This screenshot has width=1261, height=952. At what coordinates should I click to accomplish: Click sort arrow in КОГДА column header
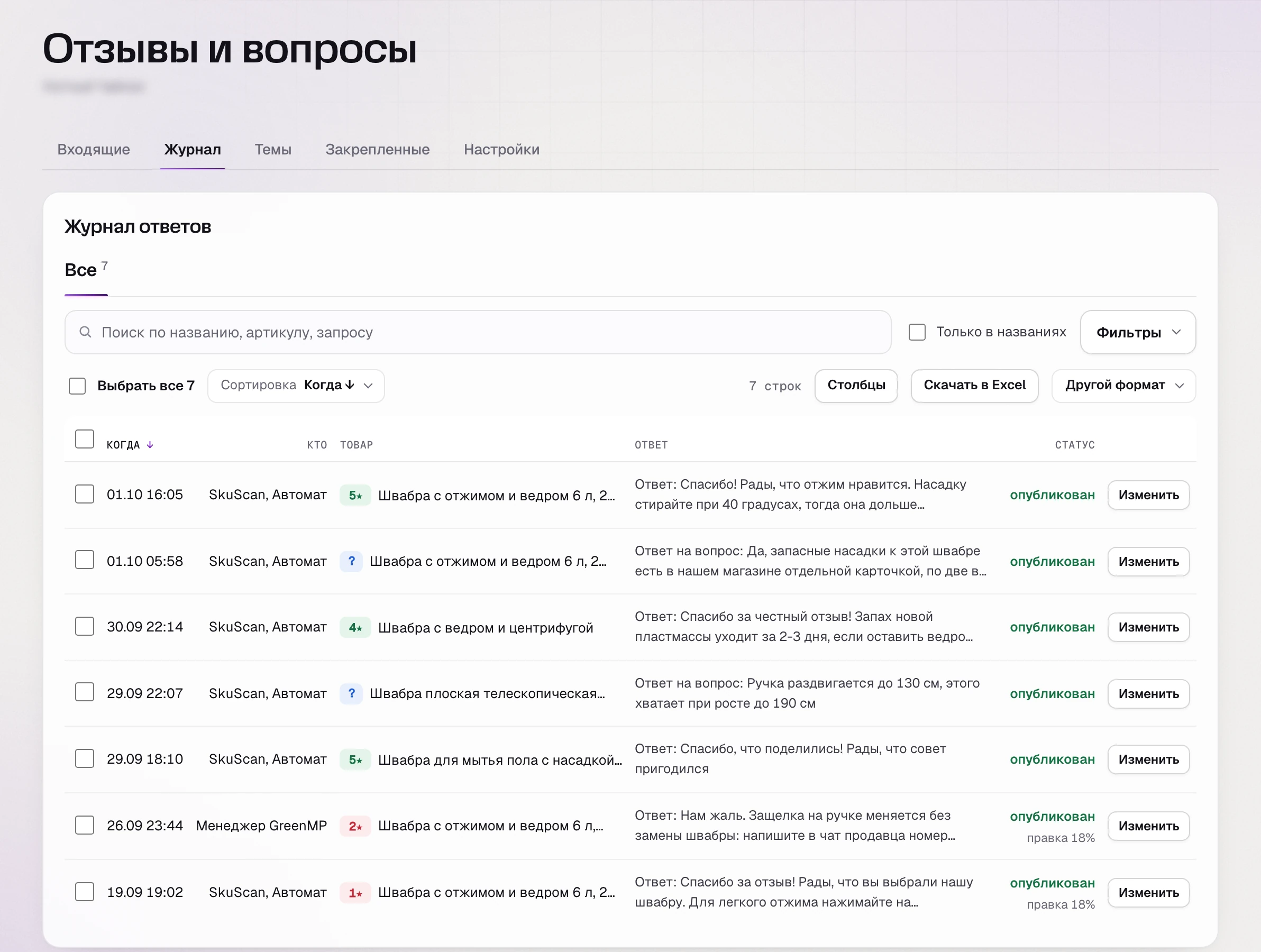[x=150, y=445]
